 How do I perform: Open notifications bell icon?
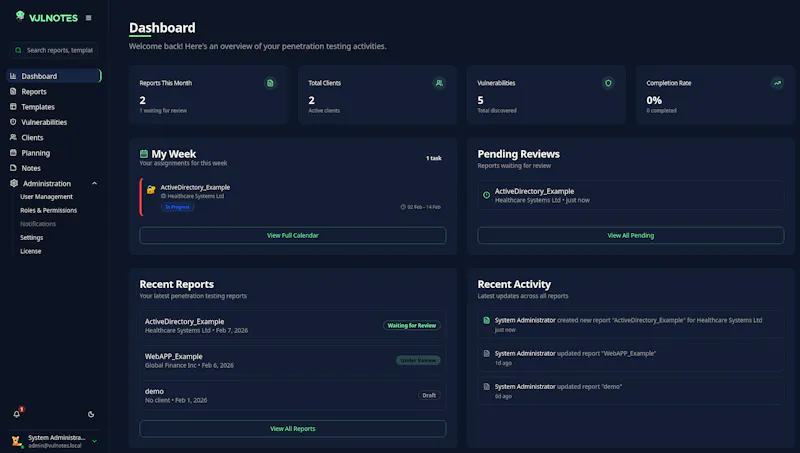tap(17, 414)
